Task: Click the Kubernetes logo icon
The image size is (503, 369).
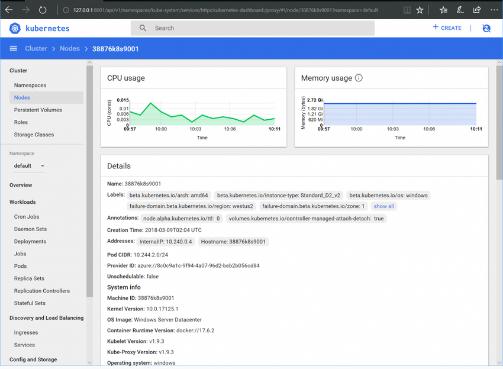Action: (15, 28)
